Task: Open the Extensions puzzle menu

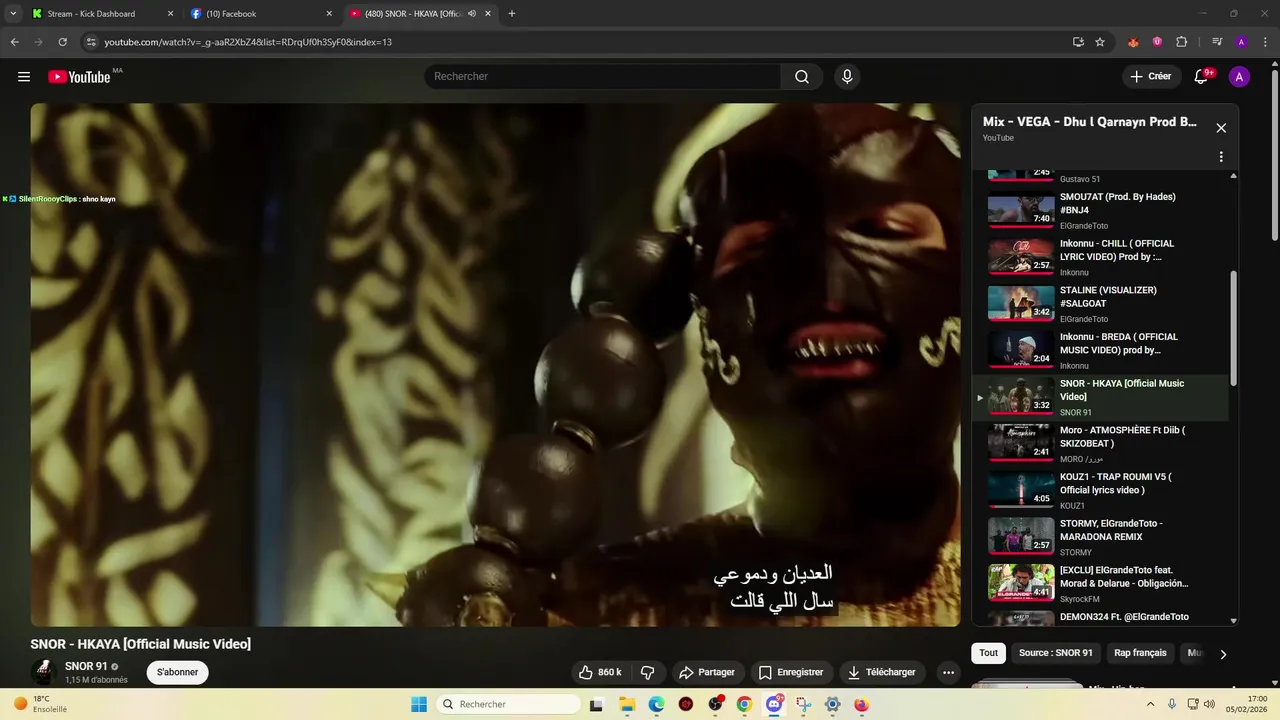Action: pos(1181,42)
